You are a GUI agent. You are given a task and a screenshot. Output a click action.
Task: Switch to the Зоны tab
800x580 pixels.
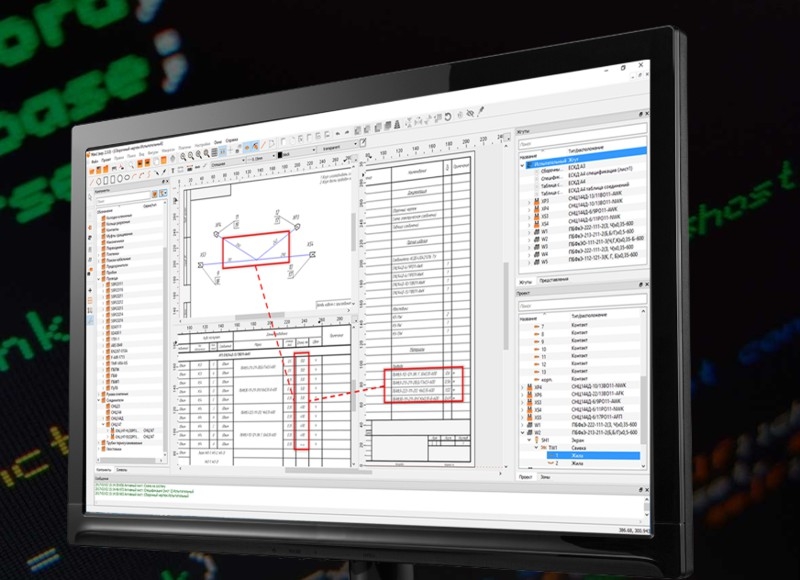(x=545, y=477)
